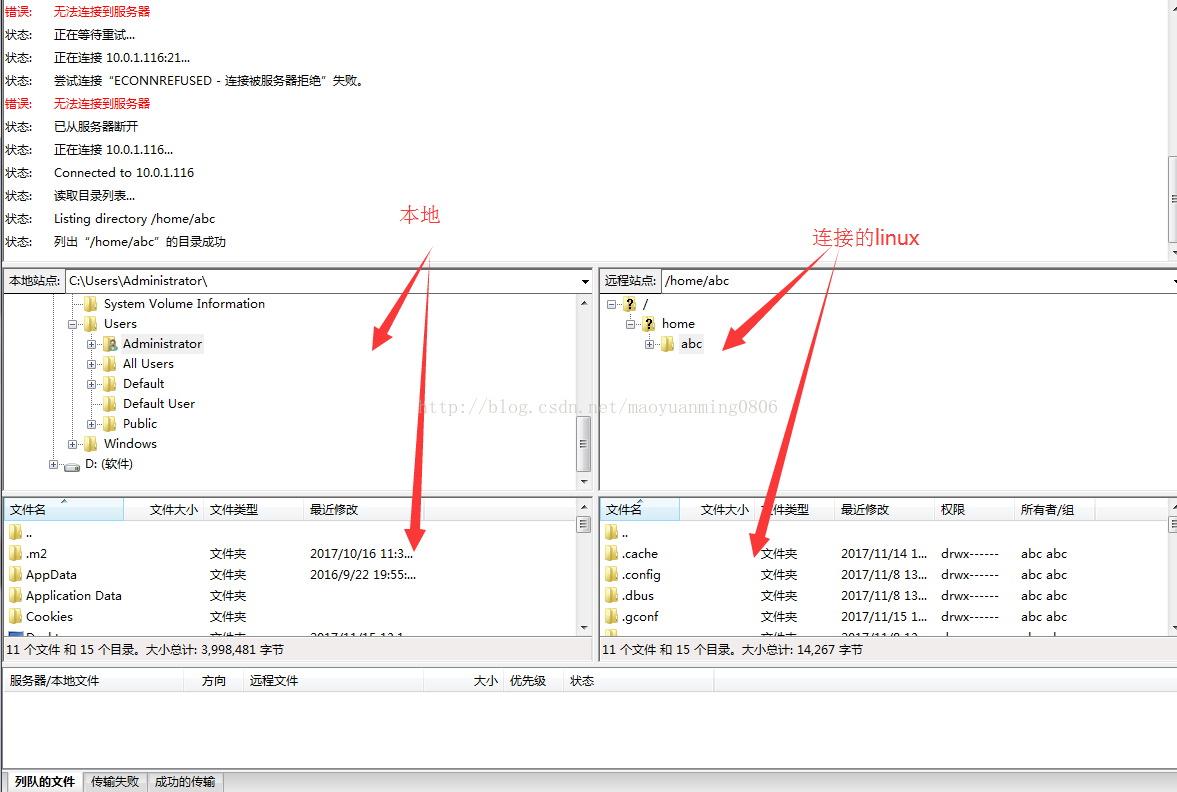Select the All Users folder
1177x792 pixels.
click(148, 363)
